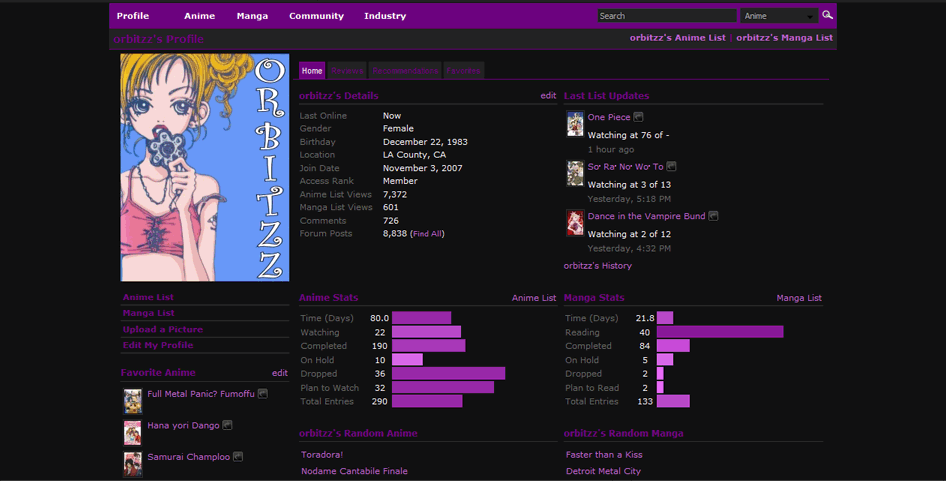The height and width of the screenshot is (481, 946).
Task: Click the manga Time (Days) value 21.8
Action: pos(645,318)
